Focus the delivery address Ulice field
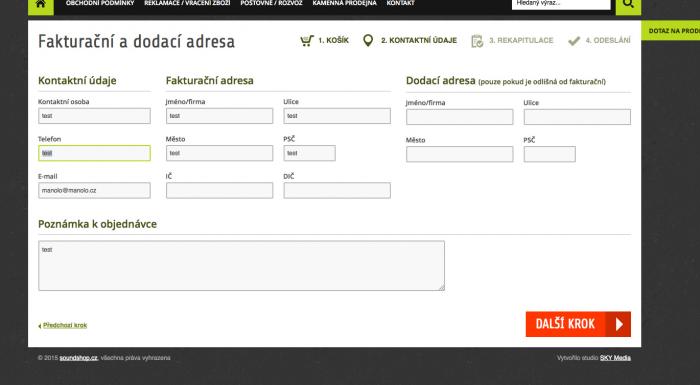This screenshot has height=385, width=700. pyautogui.click(x=577, y=117)
